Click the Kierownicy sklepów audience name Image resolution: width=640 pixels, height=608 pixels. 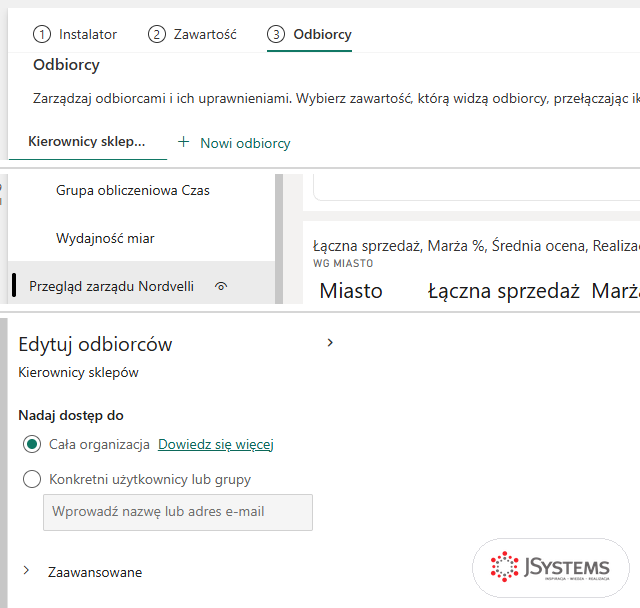(78, 373)
